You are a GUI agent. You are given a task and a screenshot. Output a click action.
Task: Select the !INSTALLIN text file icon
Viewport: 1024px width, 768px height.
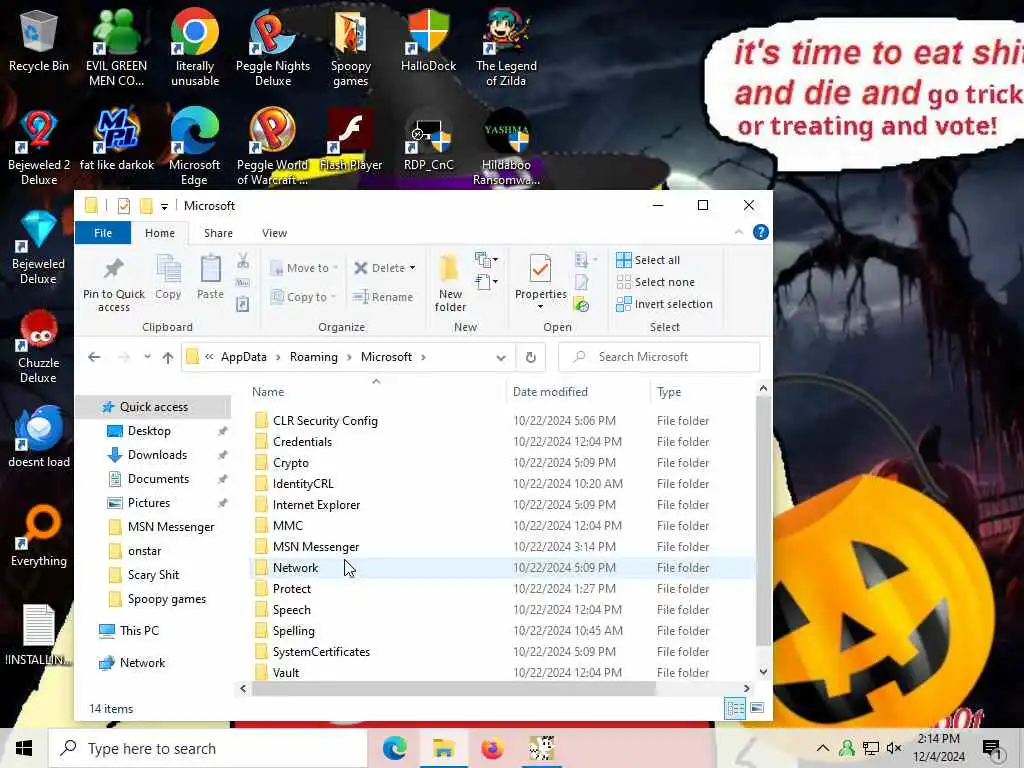(39, 635)
